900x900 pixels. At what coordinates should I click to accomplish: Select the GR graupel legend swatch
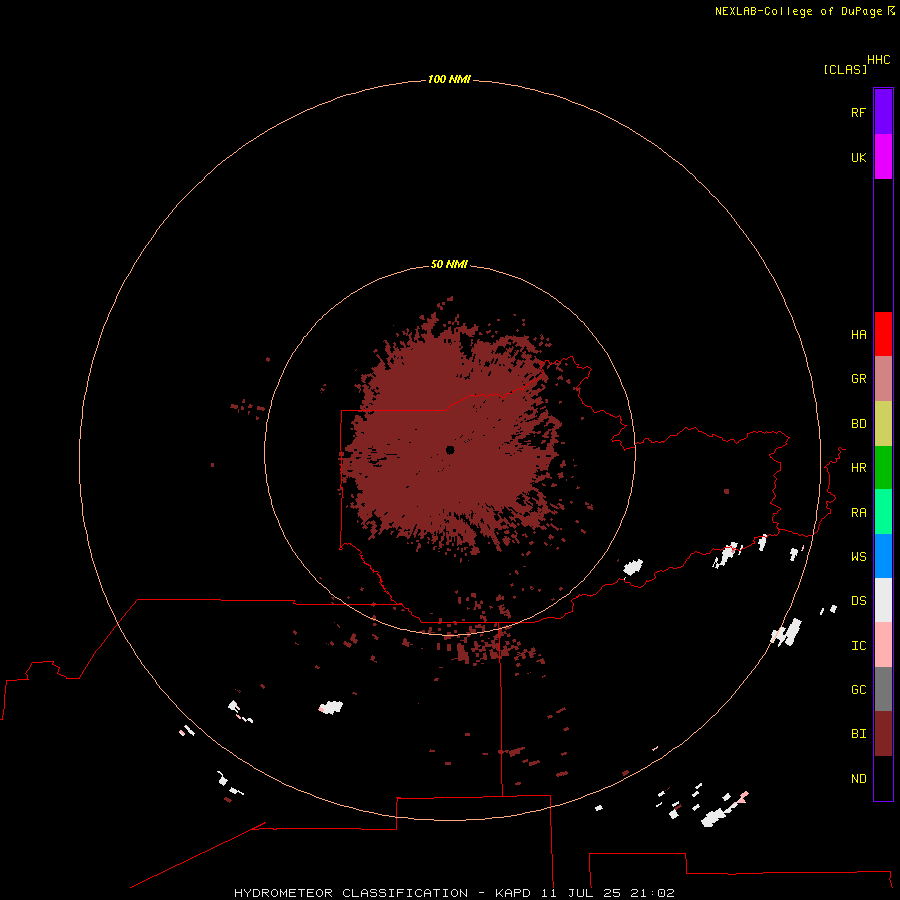(x=883, y=379)
